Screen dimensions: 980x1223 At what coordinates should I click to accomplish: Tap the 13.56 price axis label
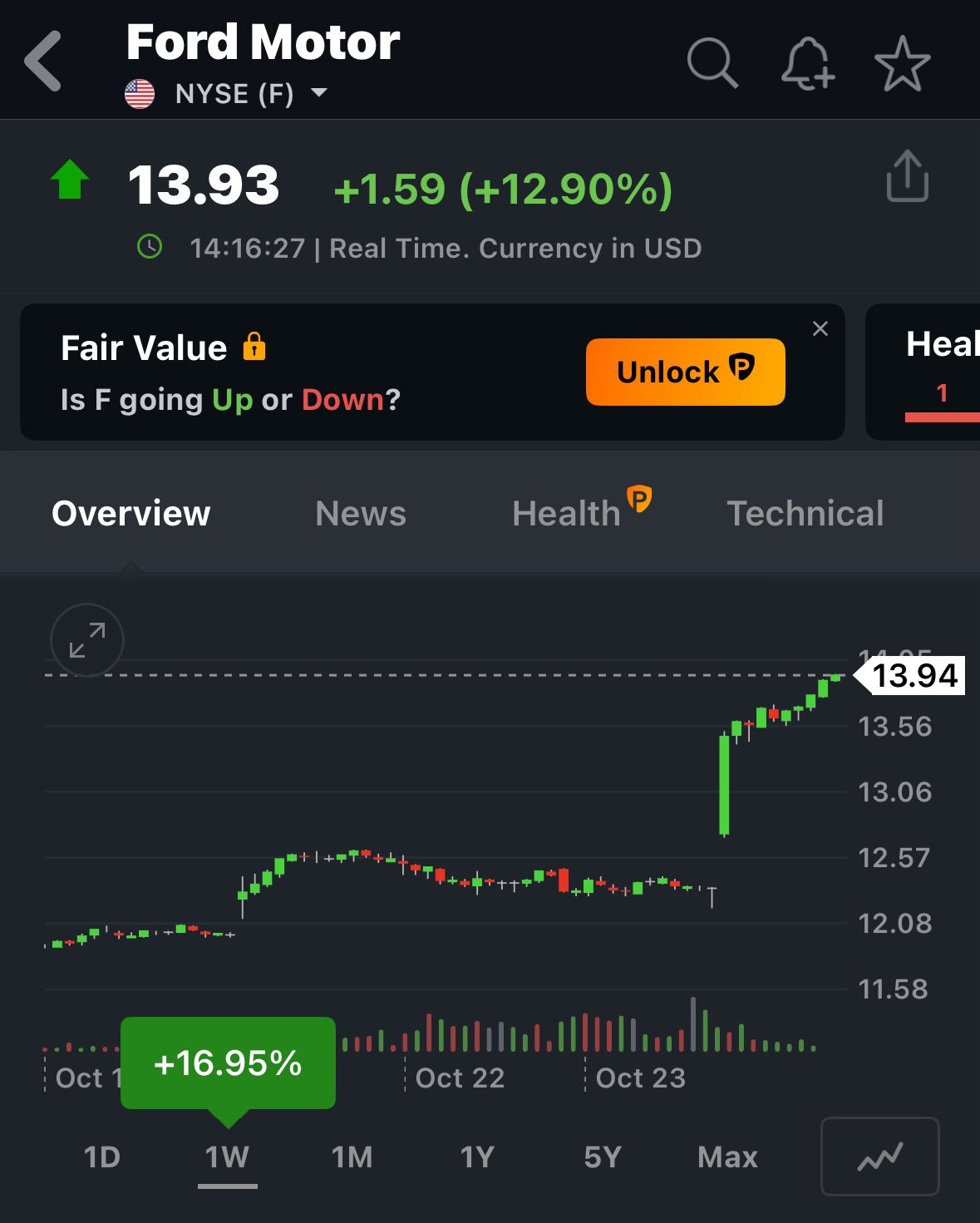pos(894,727)
